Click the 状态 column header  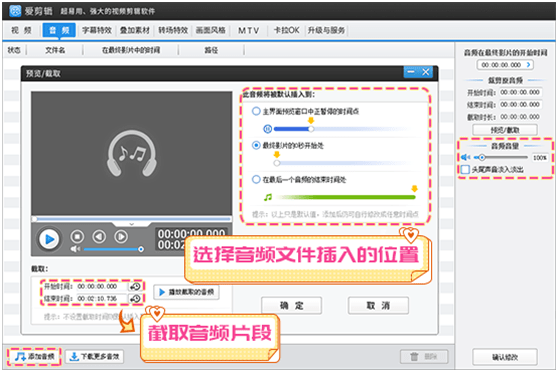click(x=14, y=50)
